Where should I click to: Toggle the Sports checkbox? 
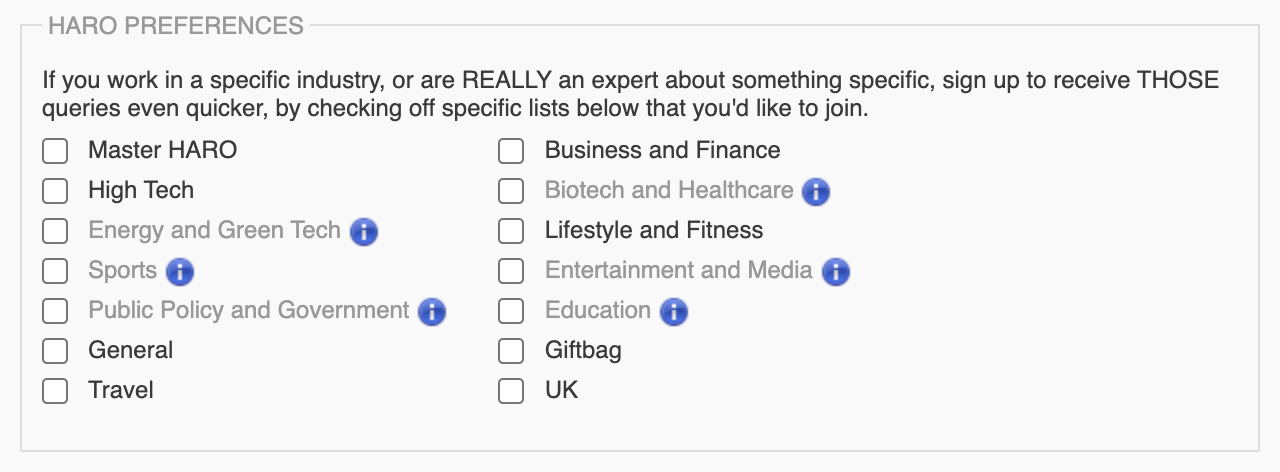[x=55, y=271]
